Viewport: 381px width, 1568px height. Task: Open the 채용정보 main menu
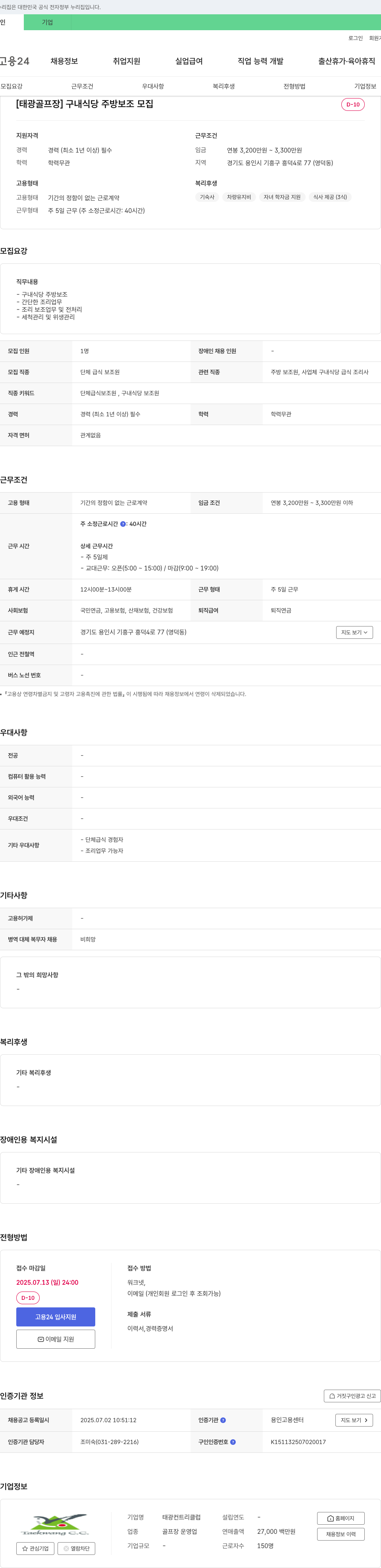pyautogui.click(x=64, y=61)
